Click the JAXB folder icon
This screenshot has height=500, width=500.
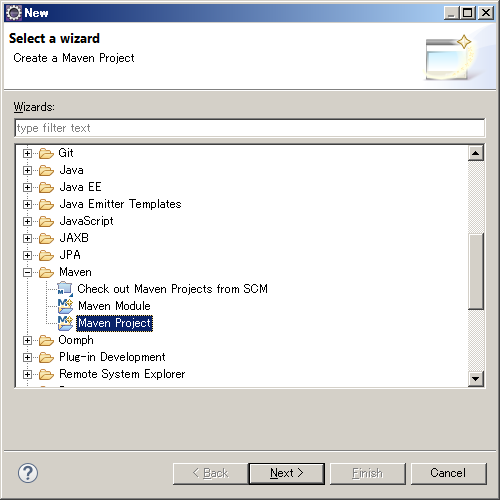point(46,238)
